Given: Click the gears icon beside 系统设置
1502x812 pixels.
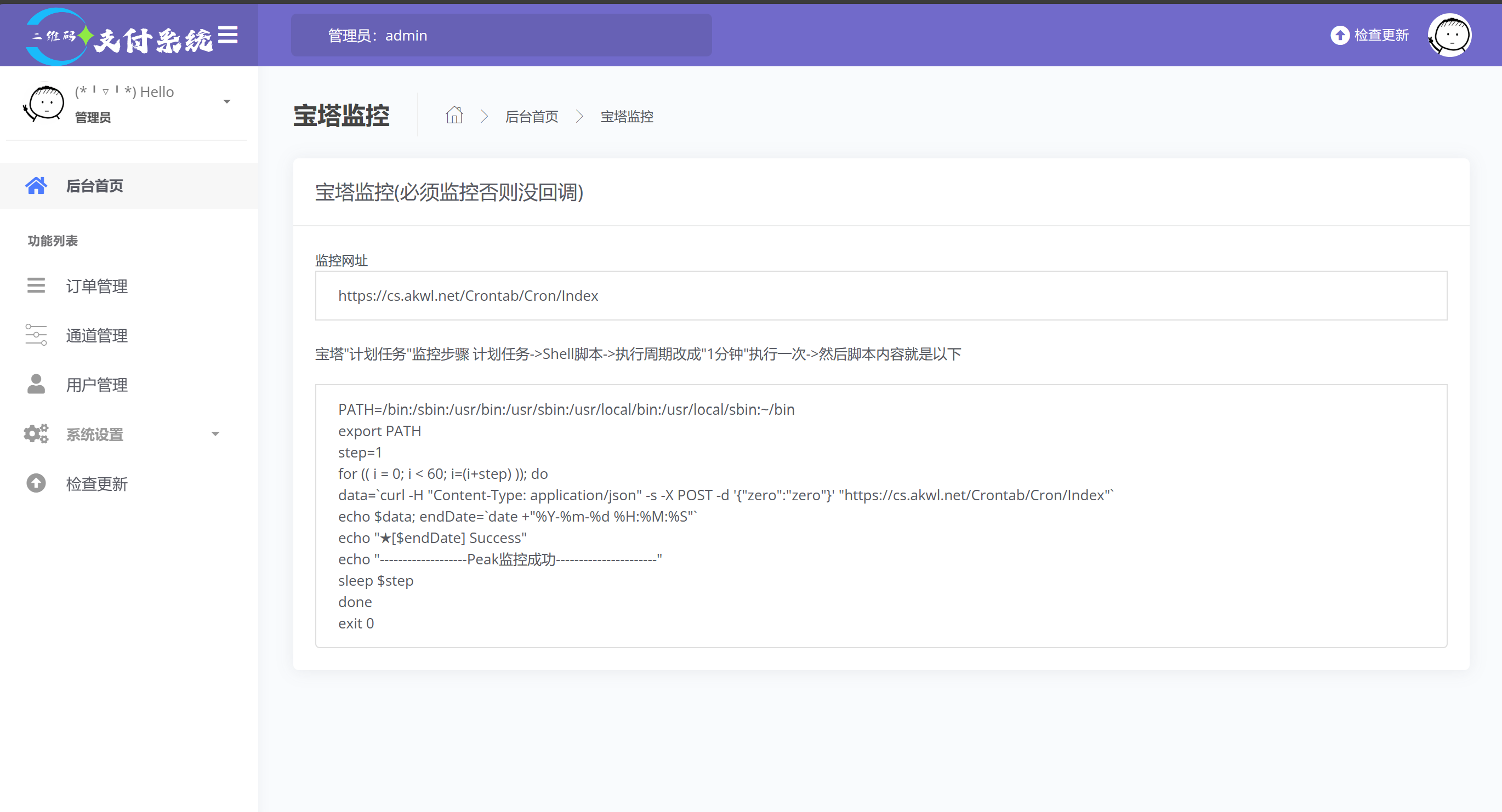Looking at the screenshot, I should tap(36, 434).
